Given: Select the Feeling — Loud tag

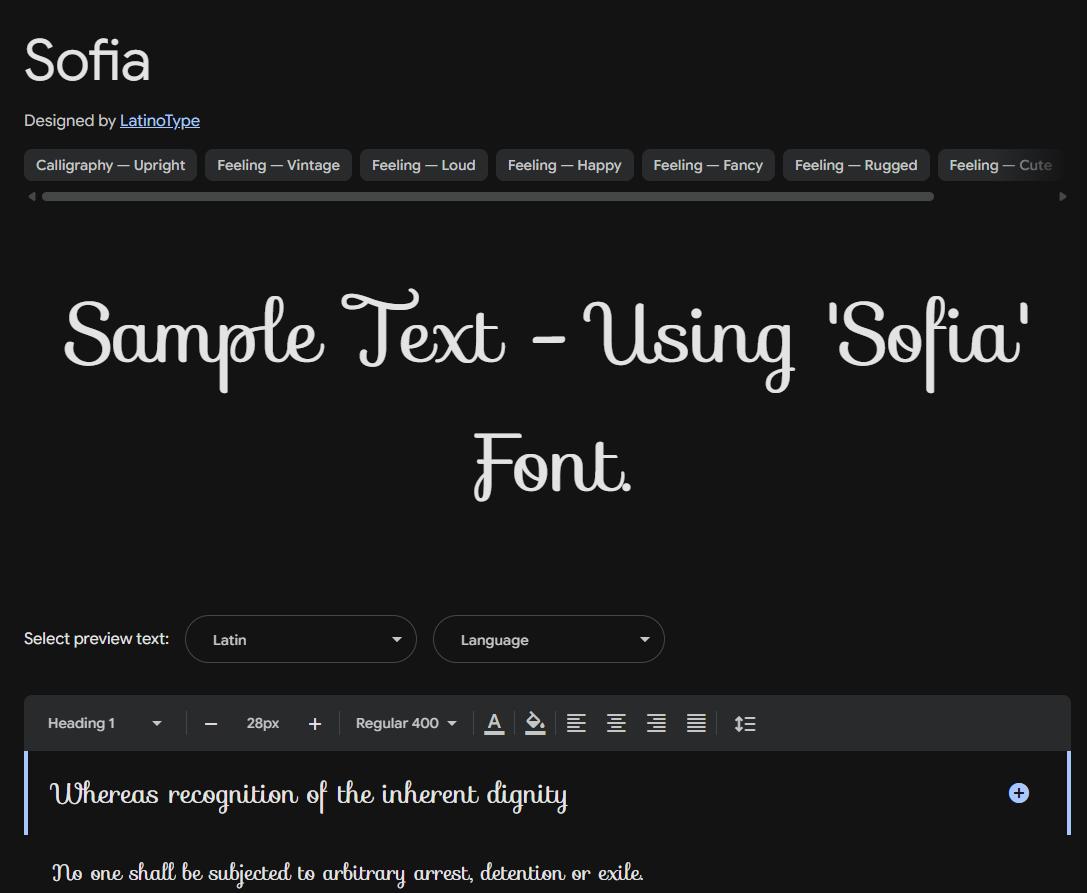Looking at the screenshot, I should [x=424, y=165].
